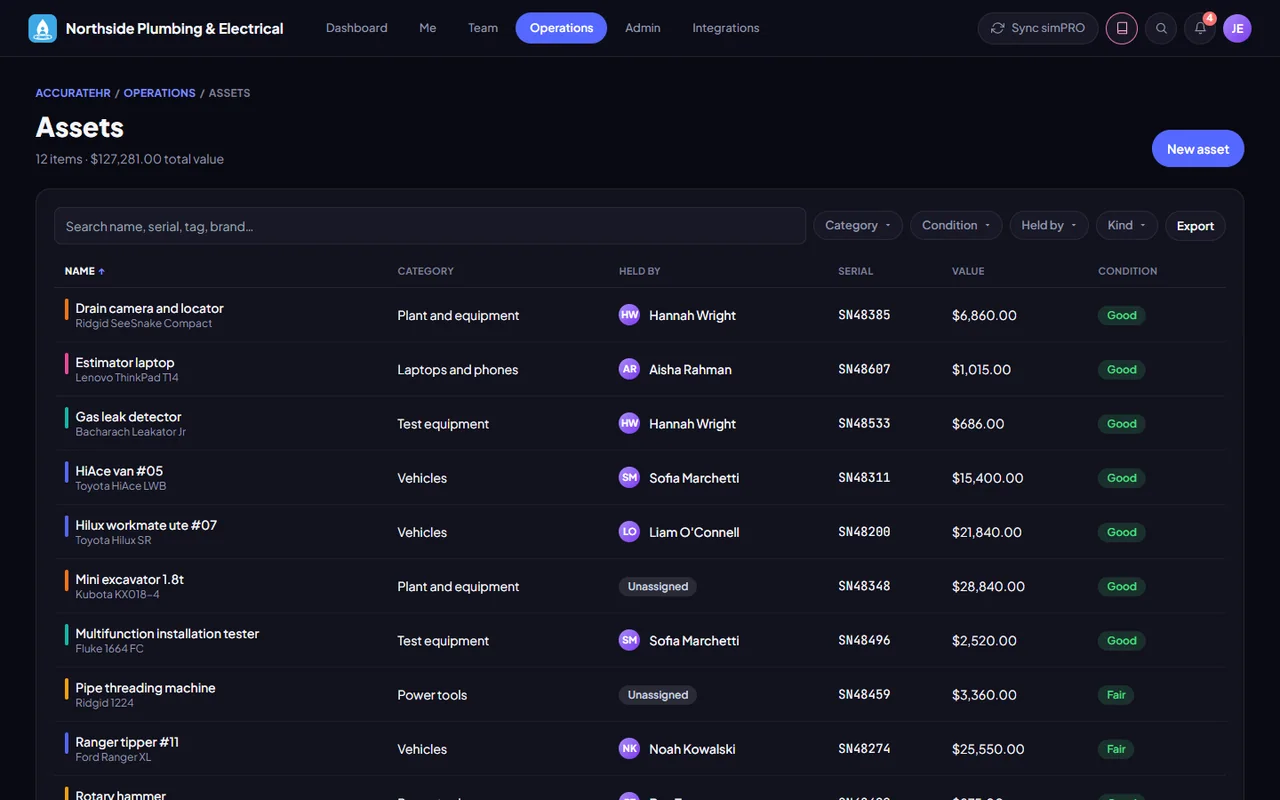The image size is (1280, 800).
Task: Click serial SN48496
Action: tap(864, 640)
